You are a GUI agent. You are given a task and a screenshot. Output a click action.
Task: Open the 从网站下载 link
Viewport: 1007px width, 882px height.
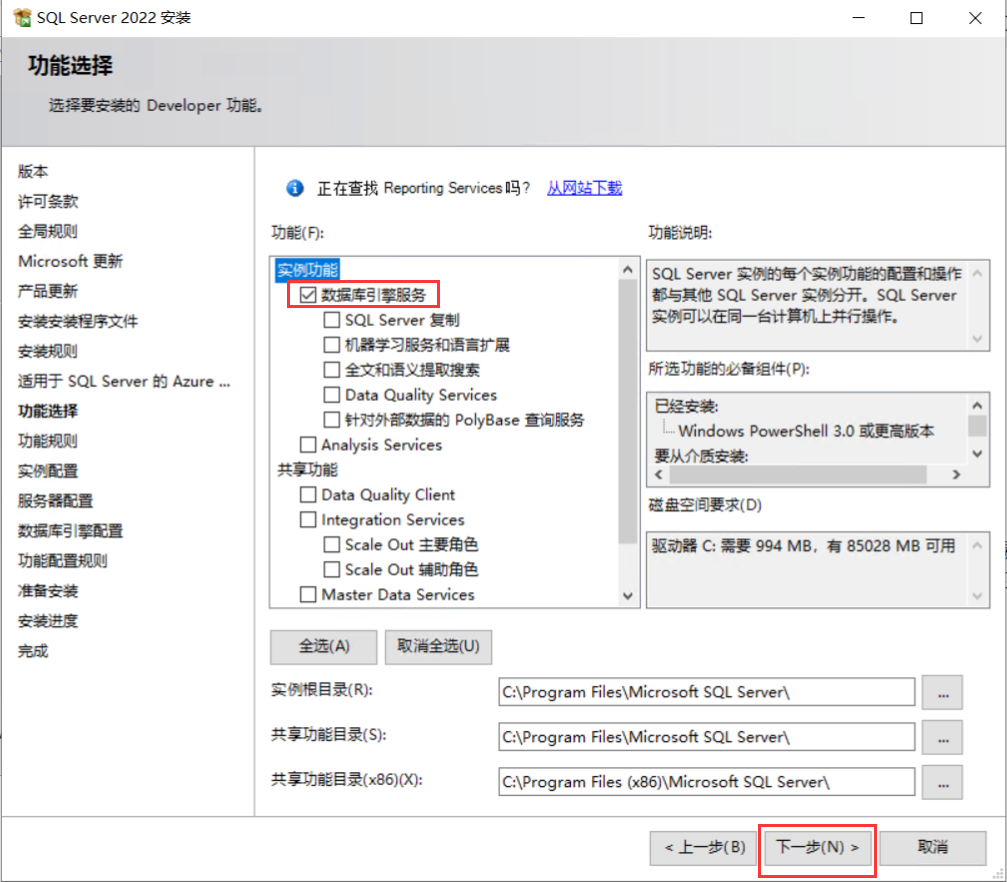click(584, 188)
